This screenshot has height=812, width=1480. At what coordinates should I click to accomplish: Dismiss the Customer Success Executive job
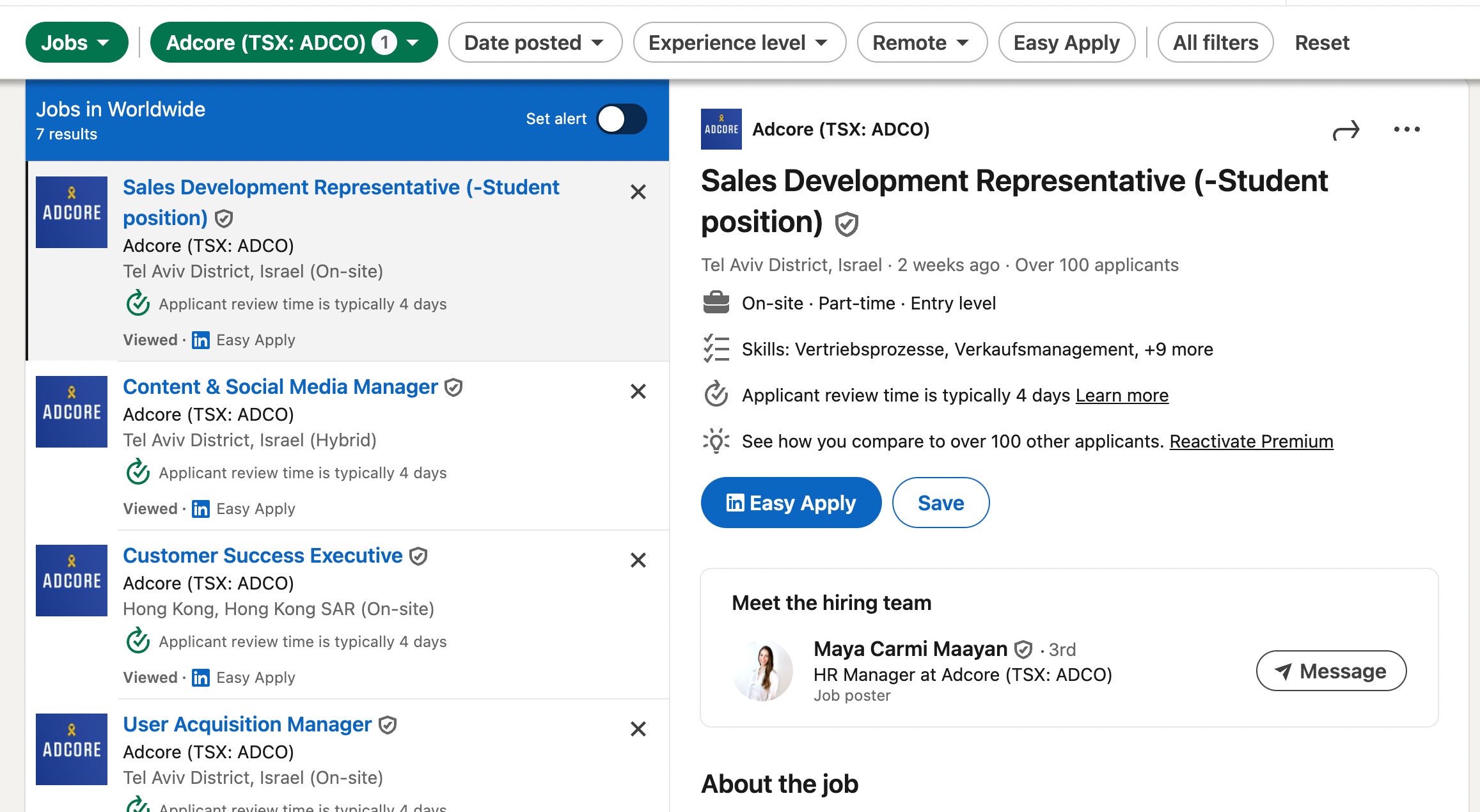click(638, 560)
